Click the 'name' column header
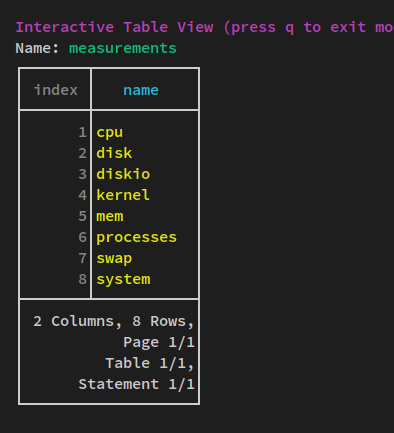 (x=141, y=90)
